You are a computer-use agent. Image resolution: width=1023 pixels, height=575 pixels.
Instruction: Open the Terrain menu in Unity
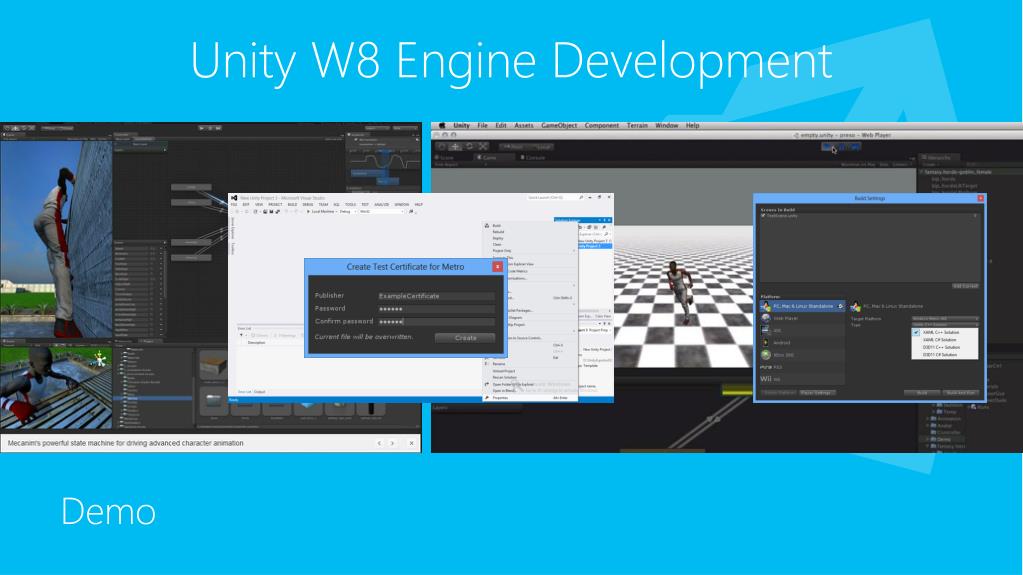[x=637, y=125]
